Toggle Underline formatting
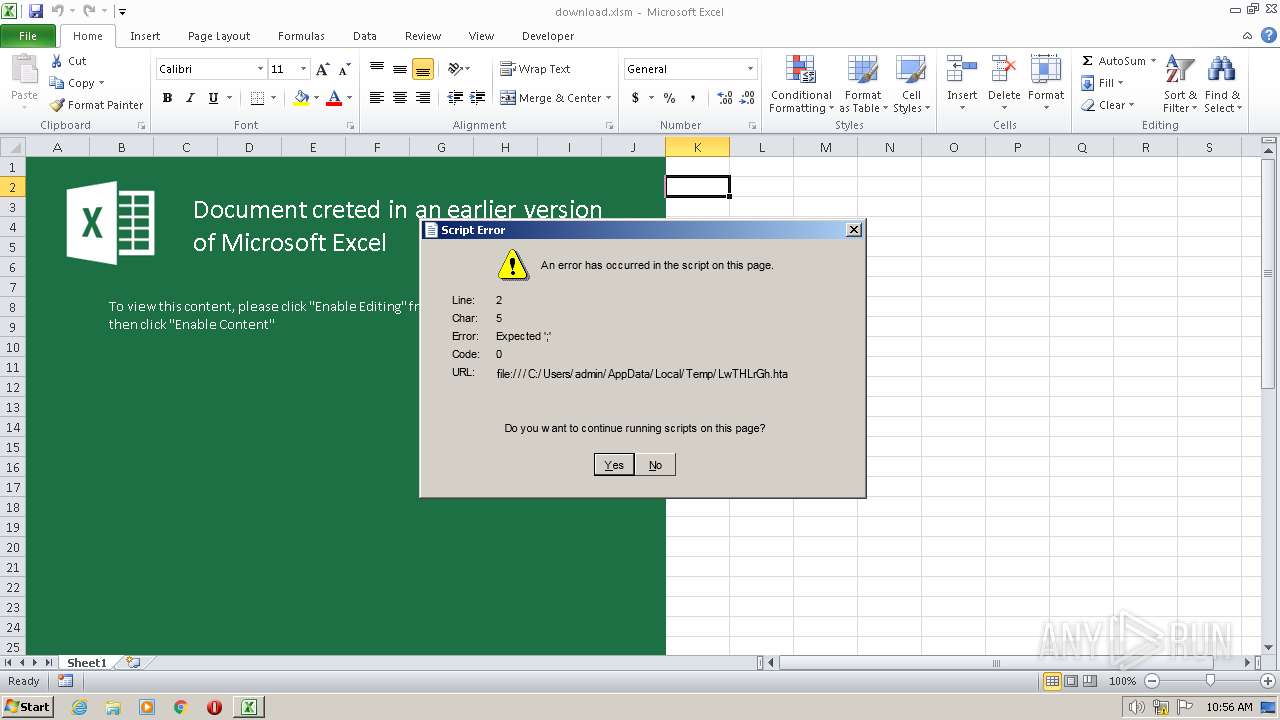The image size is (1280, 720). pos(213,98)
